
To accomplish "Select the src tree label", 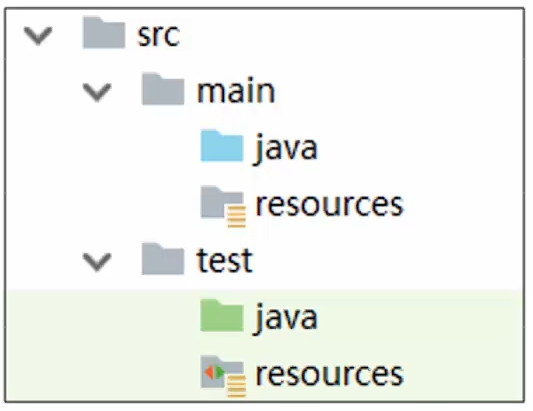I will (x=158, y=35).
